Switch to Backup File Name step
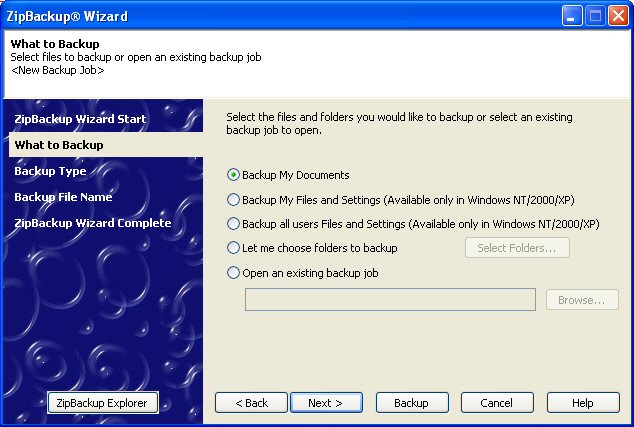 63,197
